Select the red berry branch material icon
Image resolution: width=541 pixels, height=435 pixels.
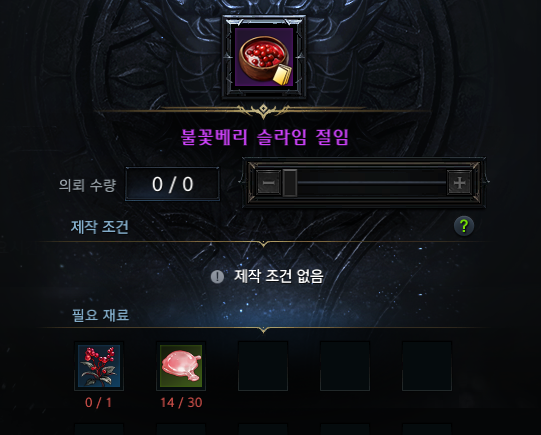coord(99,366)
